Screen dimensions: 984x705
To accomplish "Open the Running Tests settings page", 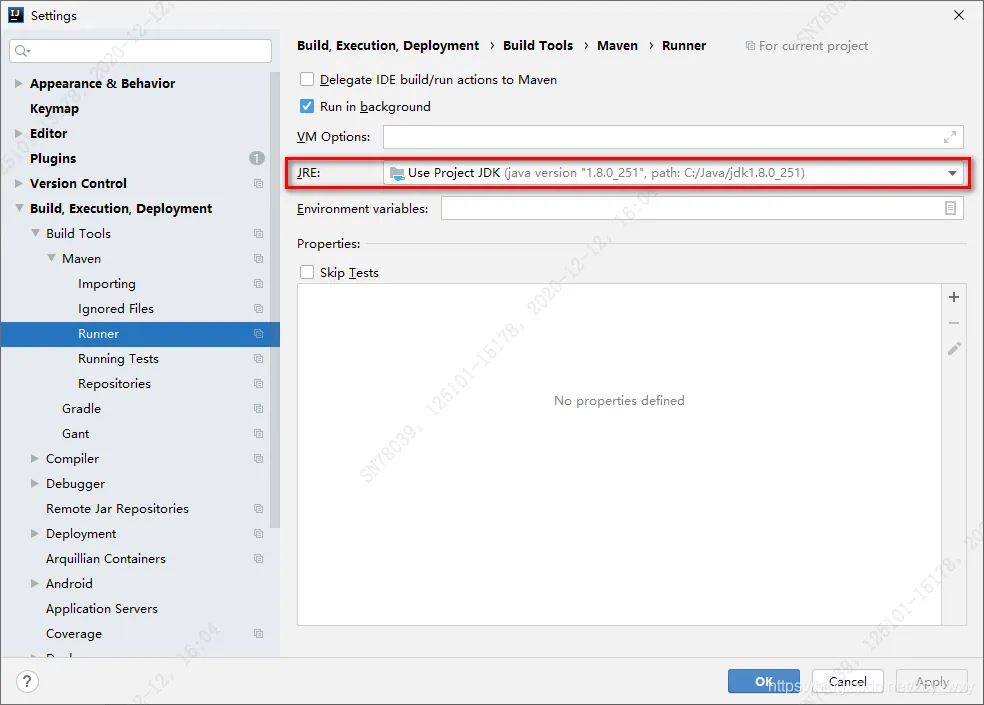I will [x=118, y=358].
